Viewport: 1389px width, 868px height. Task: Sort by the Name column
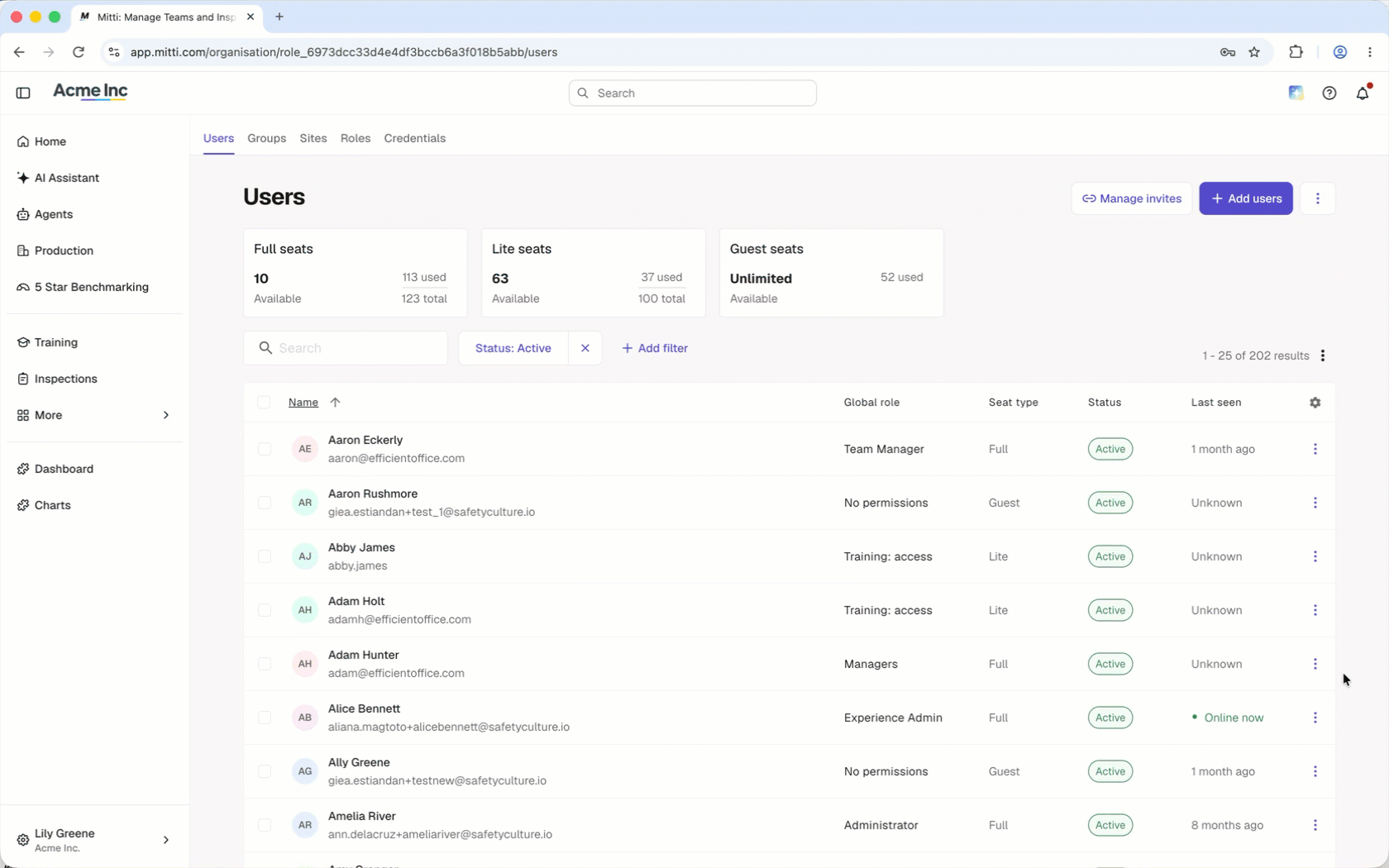tap(303, 403)
